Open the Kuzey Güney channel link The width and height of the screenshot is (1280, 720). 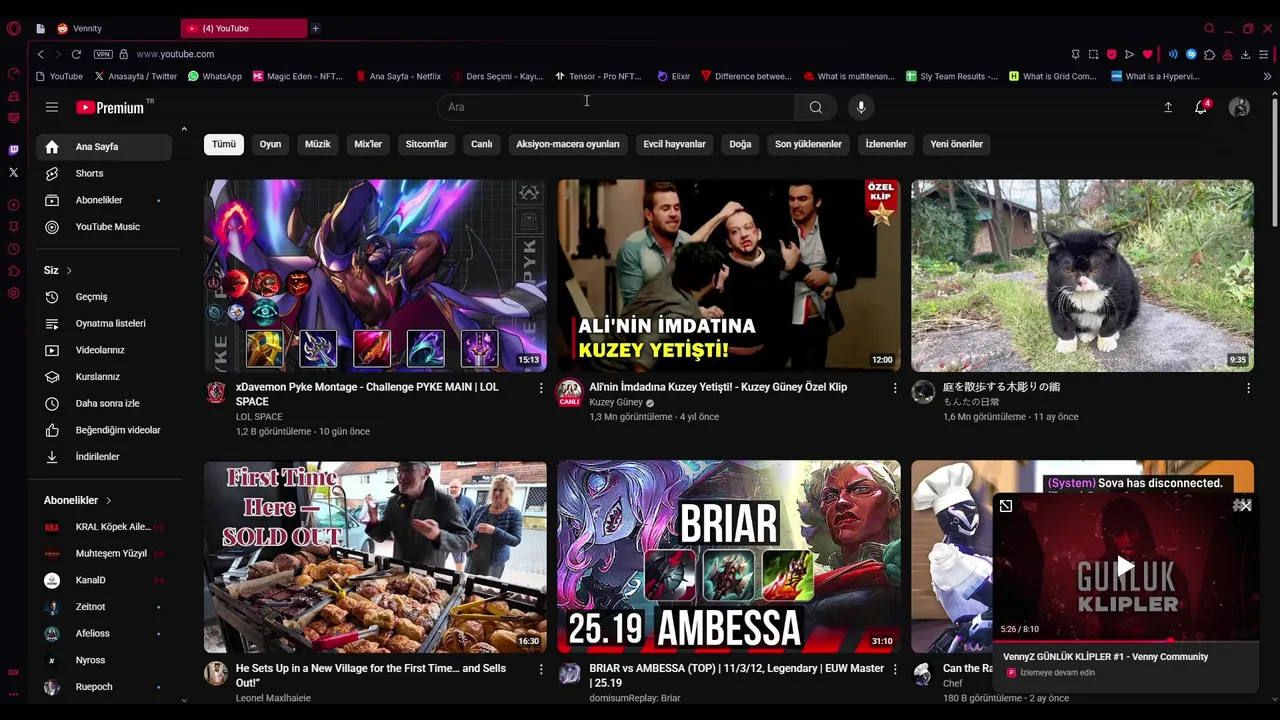pyautogui.click(x=616, y=402)
